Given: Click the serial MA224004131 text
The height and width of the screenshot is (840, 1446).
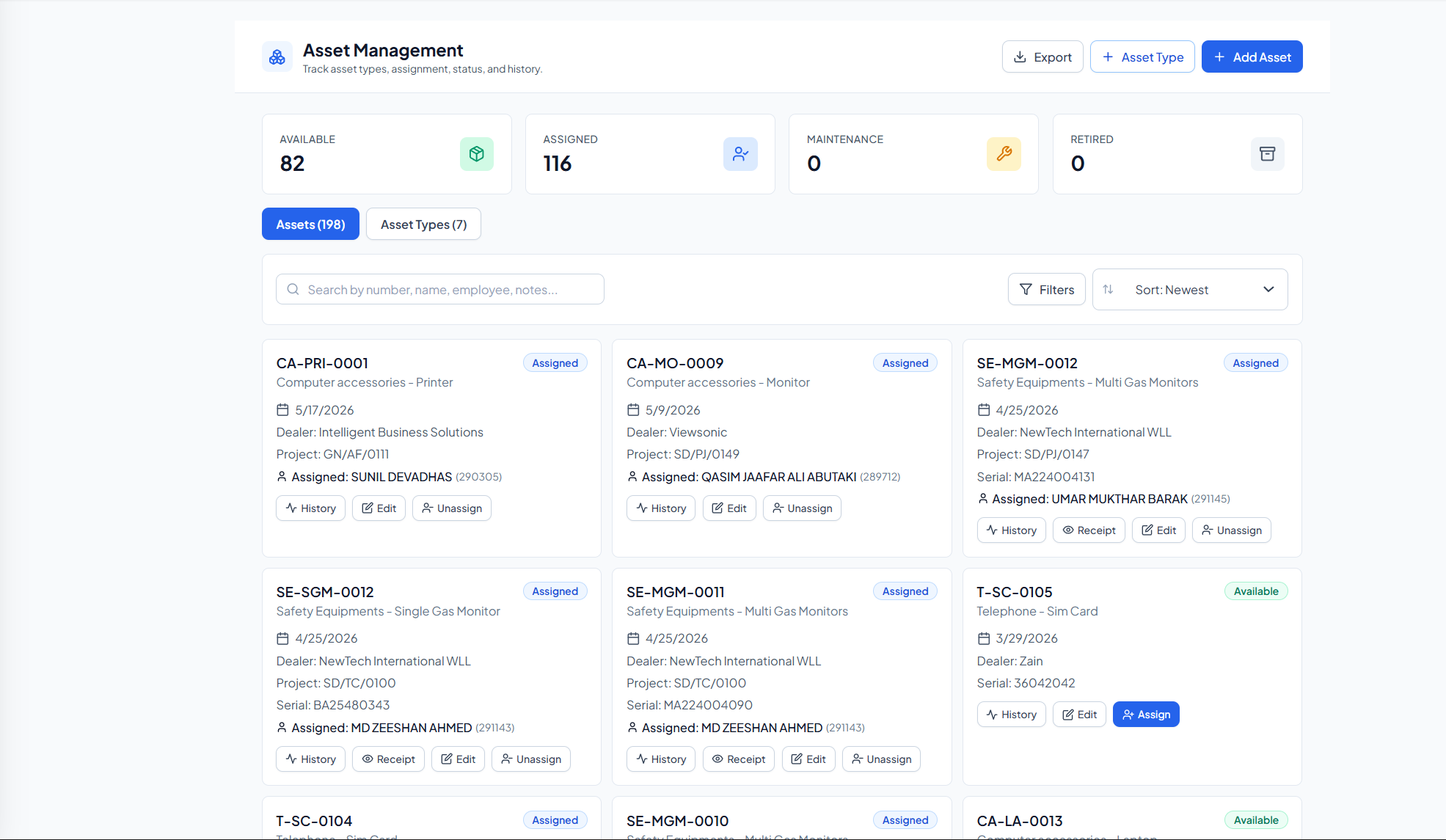Looking at the screenshot, I should [x=1036, y=477].
